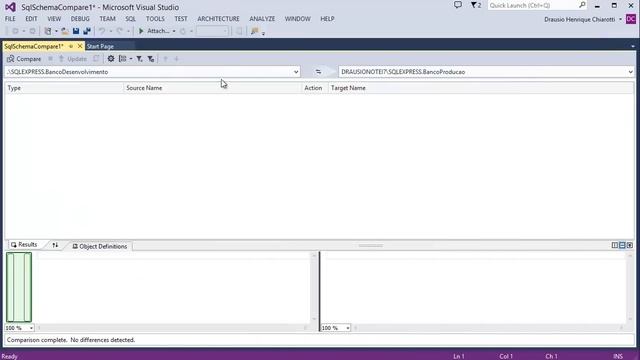Open the right pane 100 % zoom dropdown
Image resolution: width=640 pixels, height=360 pixels.
347,328
